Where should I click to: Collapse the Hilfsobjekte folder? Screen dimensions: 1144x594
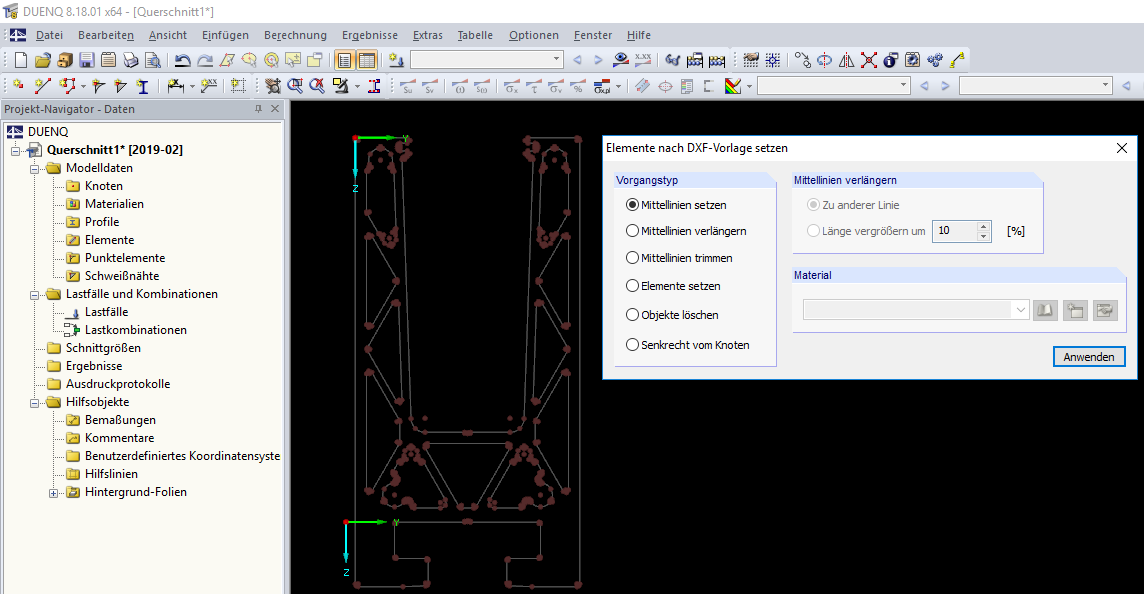point(34,403)
